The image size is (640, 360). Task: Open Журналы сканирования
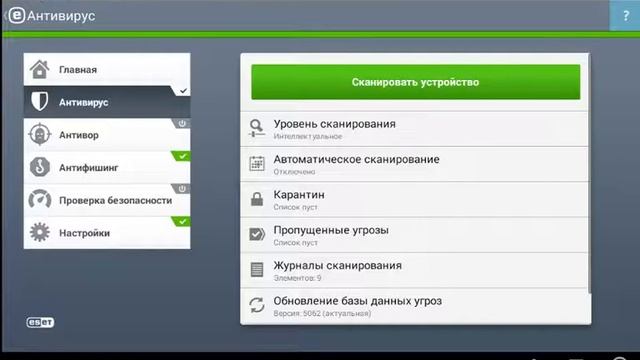point(414,270)
